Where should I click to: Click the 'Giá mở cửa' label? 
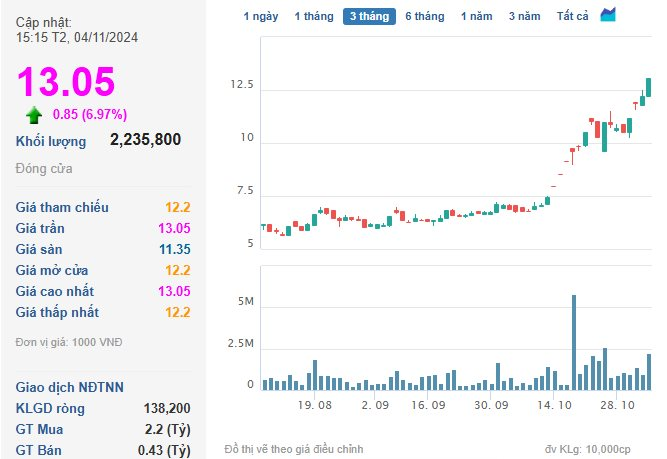coord(52,270)
